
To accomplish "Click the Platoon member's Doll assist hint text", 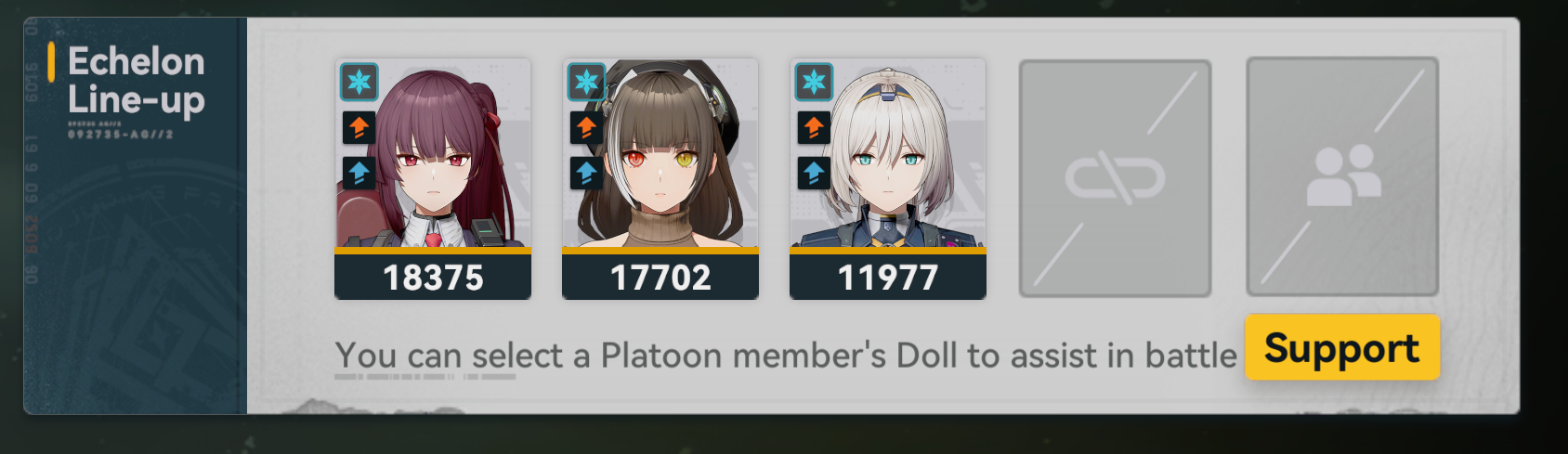I will tap(786, 356).
